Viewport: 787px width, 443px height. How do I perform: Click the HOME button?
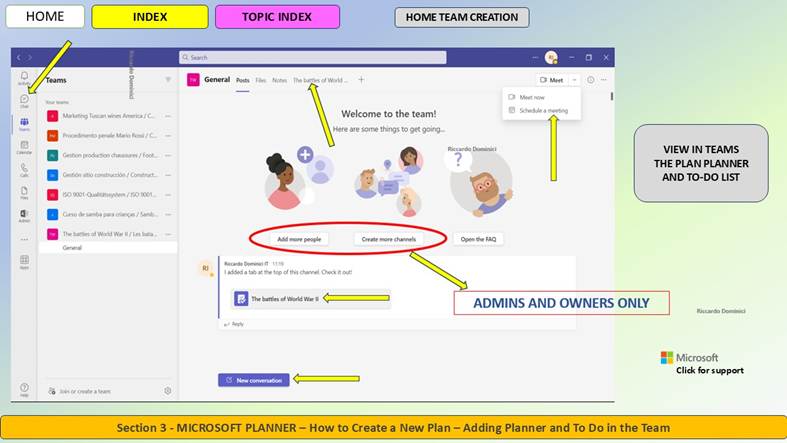coord(45,17)
